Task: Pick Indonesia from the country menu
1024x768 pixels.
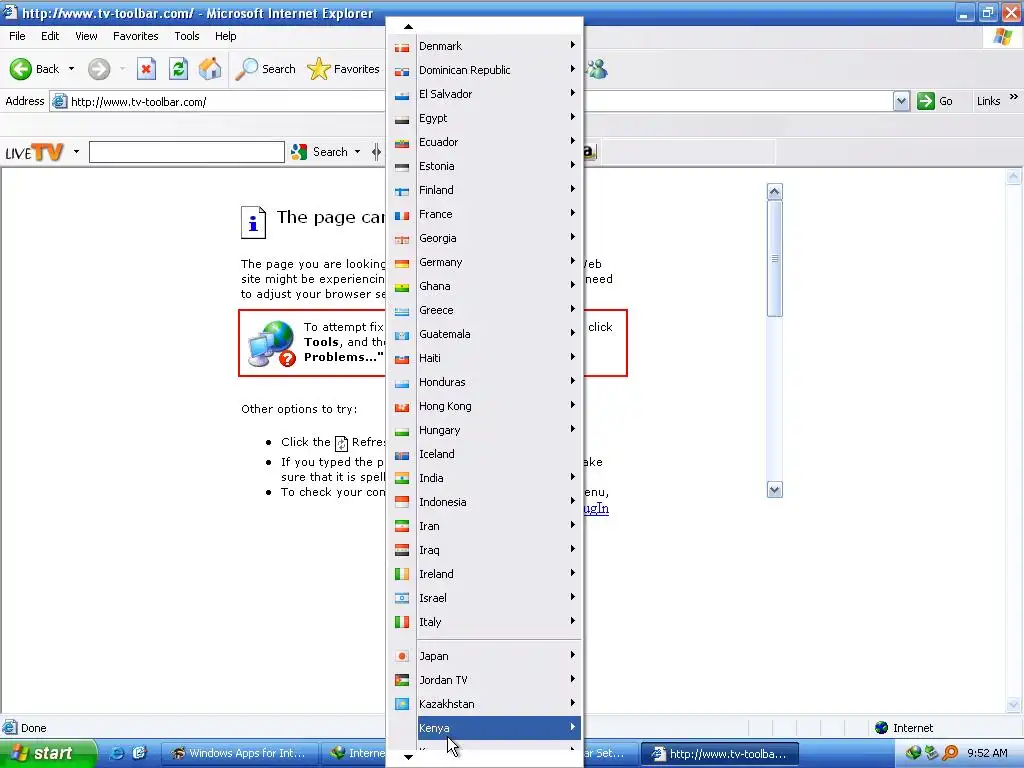Action: click(x=486, y=502)
